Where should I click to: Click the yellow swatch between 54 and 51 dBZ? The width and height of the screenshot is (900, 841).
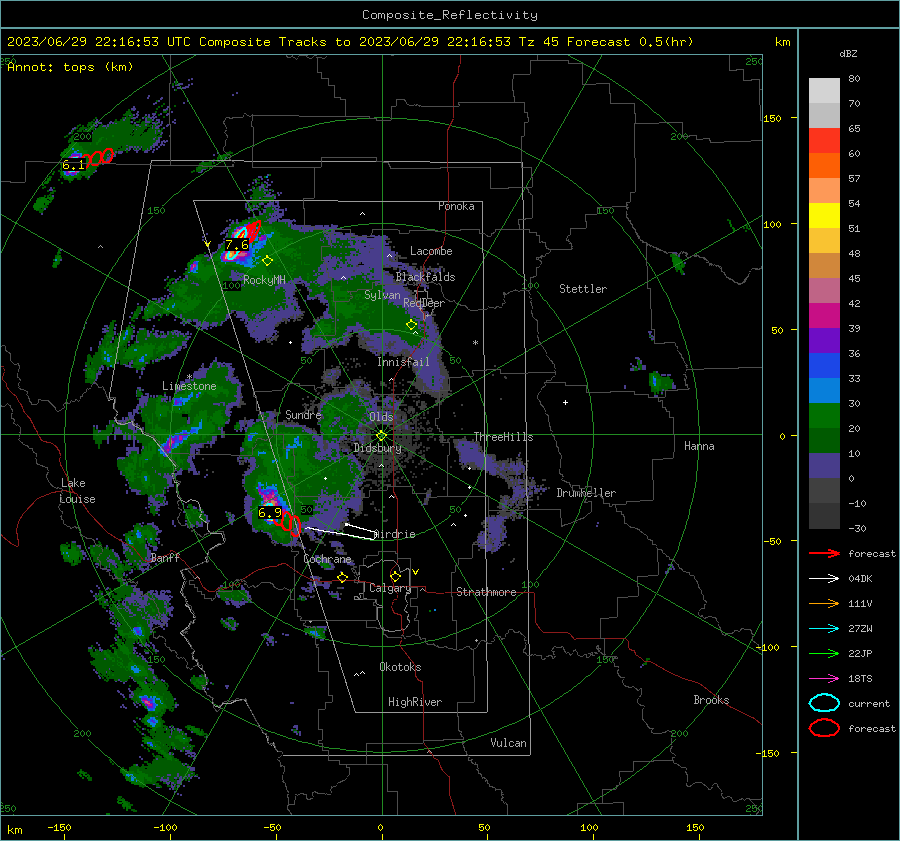[824, 215]
